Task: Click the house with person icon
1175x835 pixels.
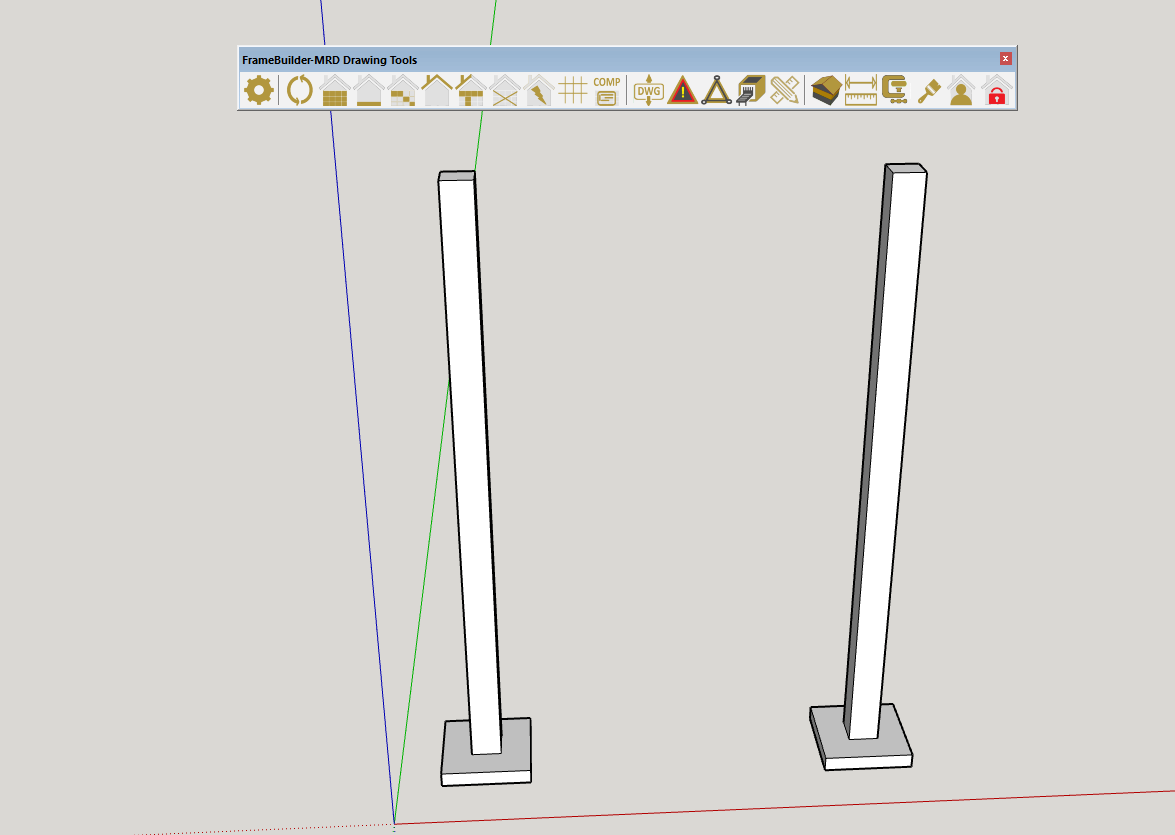Action: tap(961, 90)
